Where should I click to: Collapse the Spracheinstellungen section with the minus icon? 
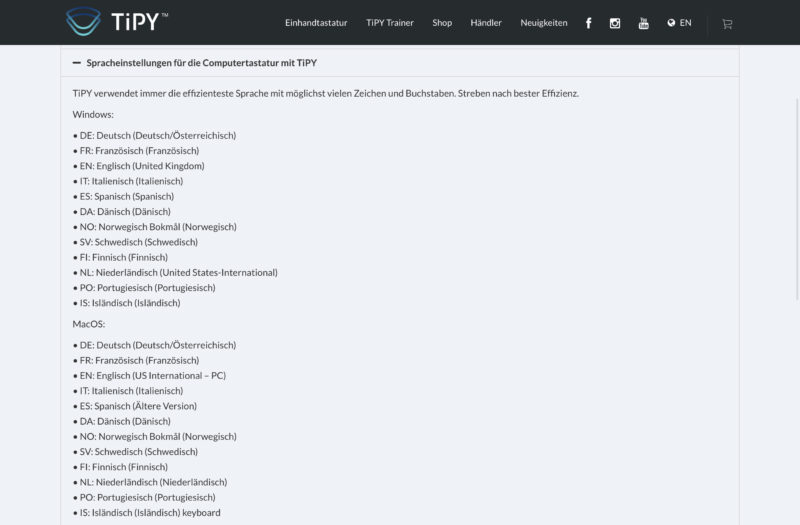click(77, 63)
